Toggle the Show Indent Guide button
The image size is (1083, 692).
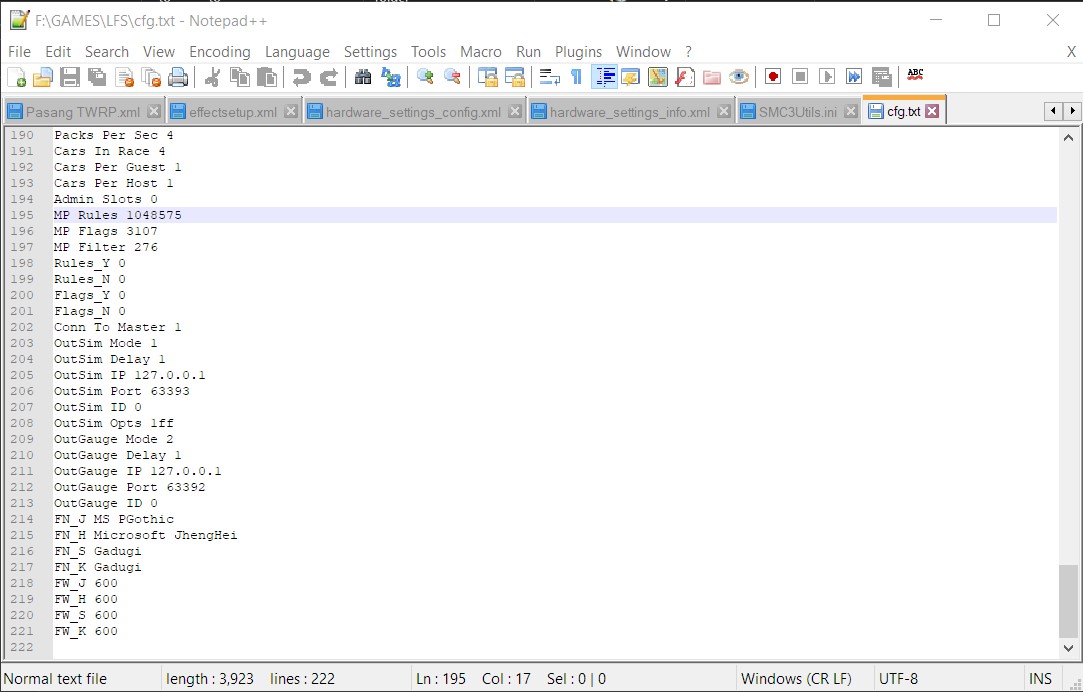tap(604, 77)
